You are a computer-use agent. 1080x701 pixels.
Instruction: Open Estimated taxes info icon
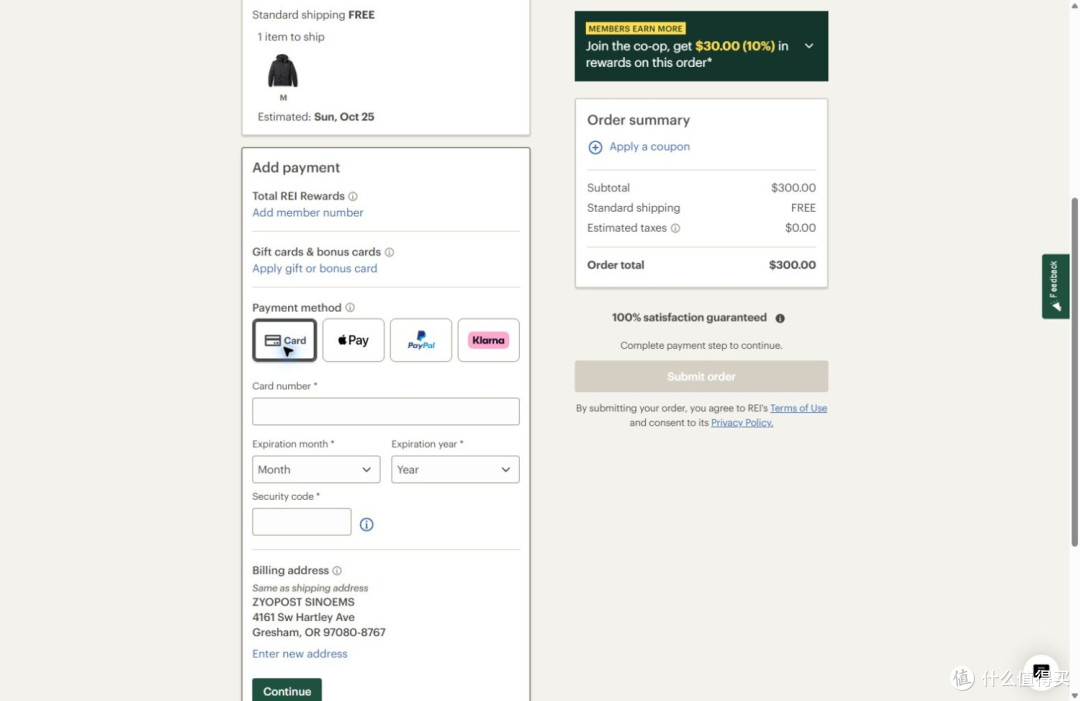point(676,228)
